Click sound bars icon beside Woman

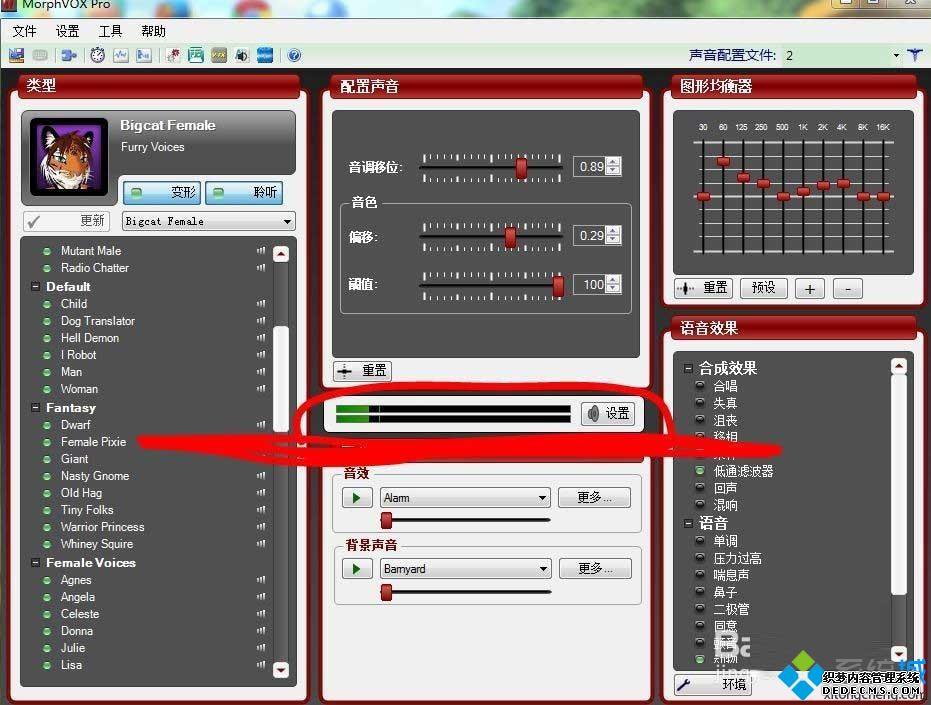(261, 389)
